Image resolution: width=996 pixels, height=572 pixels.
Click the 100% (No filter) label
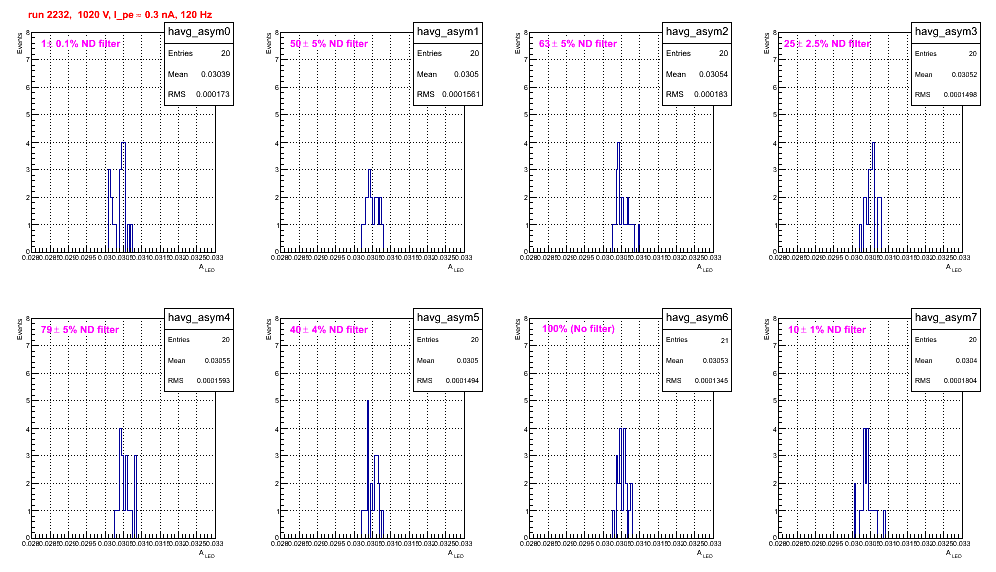tap(579, 329)
